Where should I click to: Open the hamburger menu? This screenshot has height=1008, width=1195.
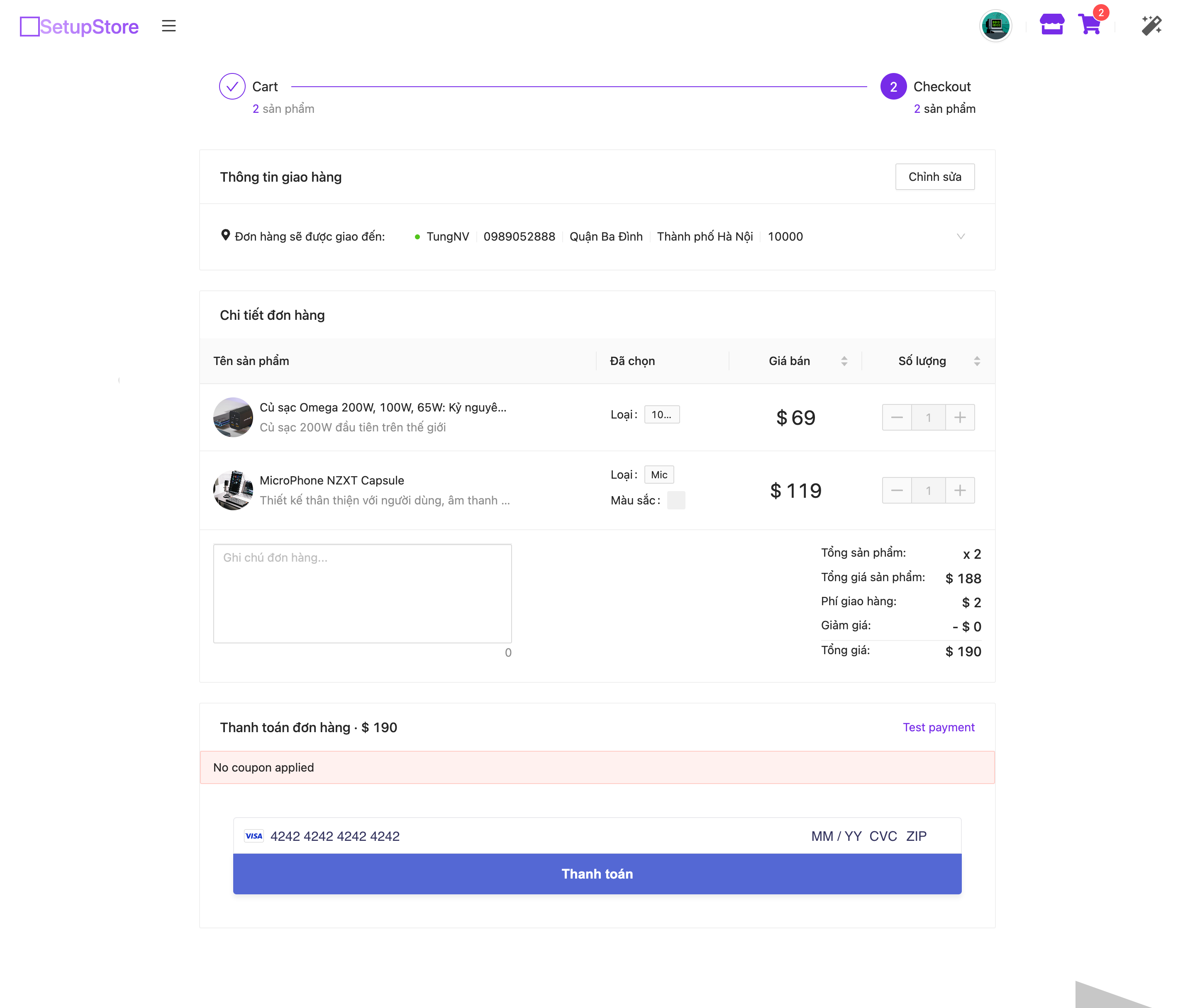(168, 26)
